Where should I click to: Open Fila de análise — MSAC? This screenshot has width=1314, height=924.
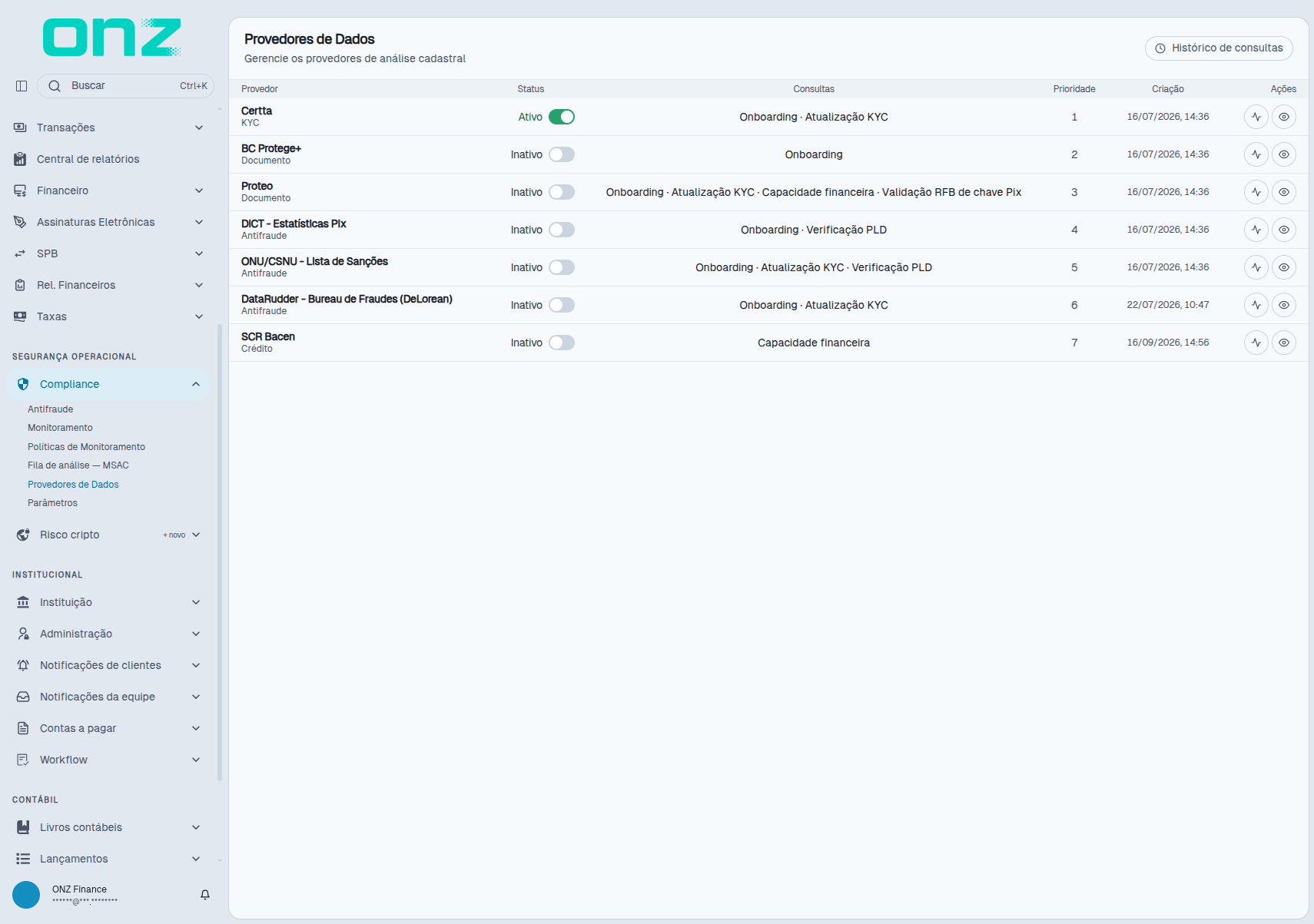click(78, 465)
